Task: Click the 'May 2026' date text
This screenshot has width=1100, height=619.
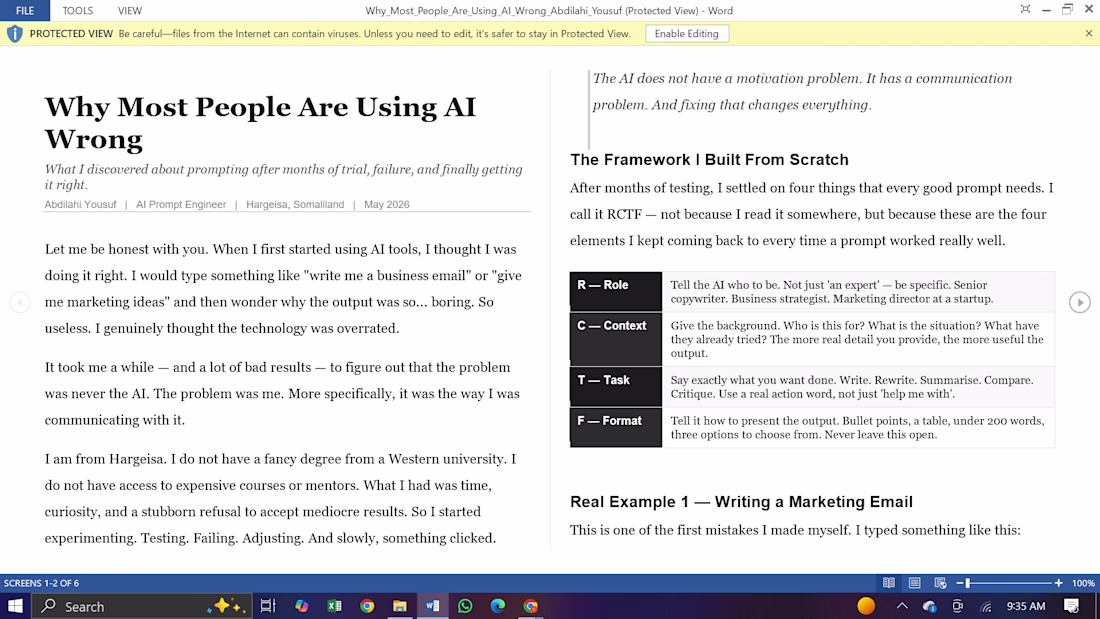Action: 387,204
